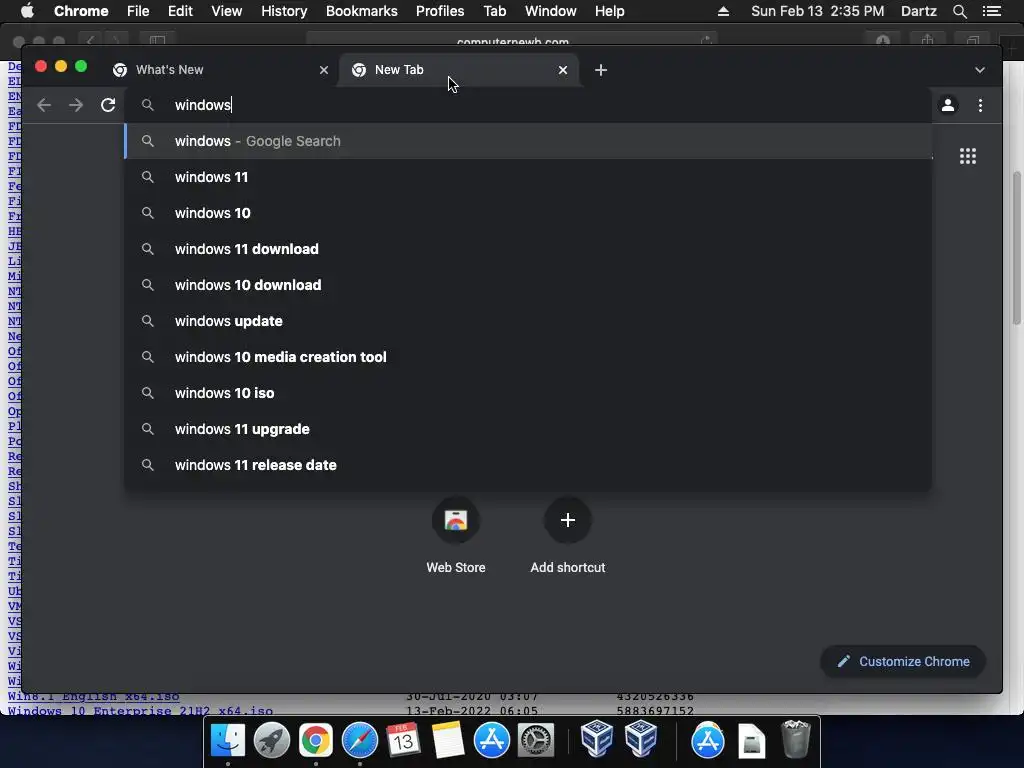The width and height of the screenshot is (1024, 768).
Task: Open the Web Store shortcut
Action: click(x=456, y=520)
